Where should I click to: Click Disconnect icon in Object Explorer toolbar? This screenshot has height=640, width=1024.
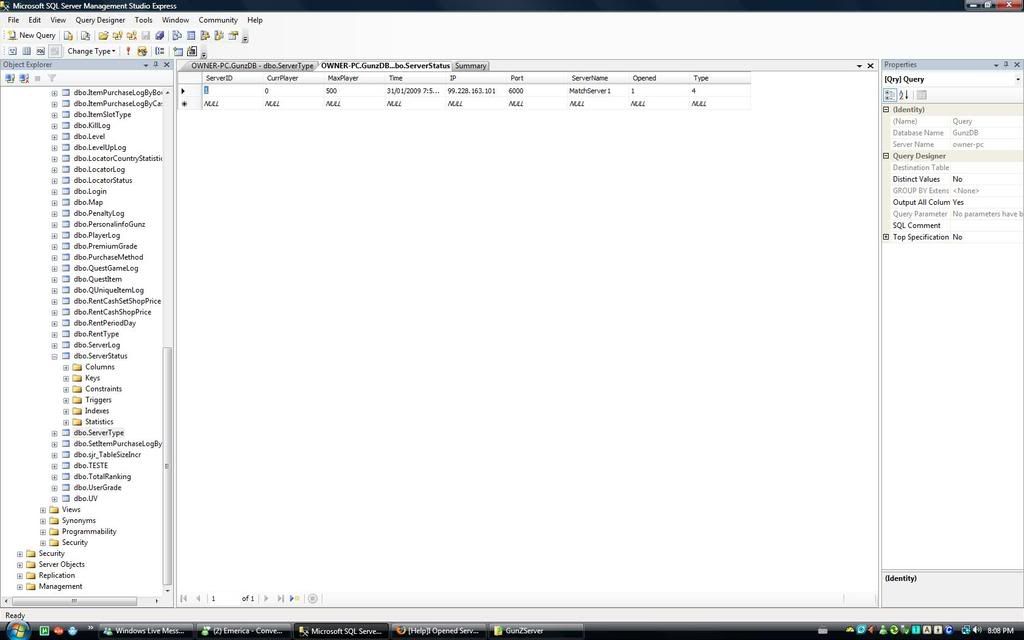pos(24,78)
